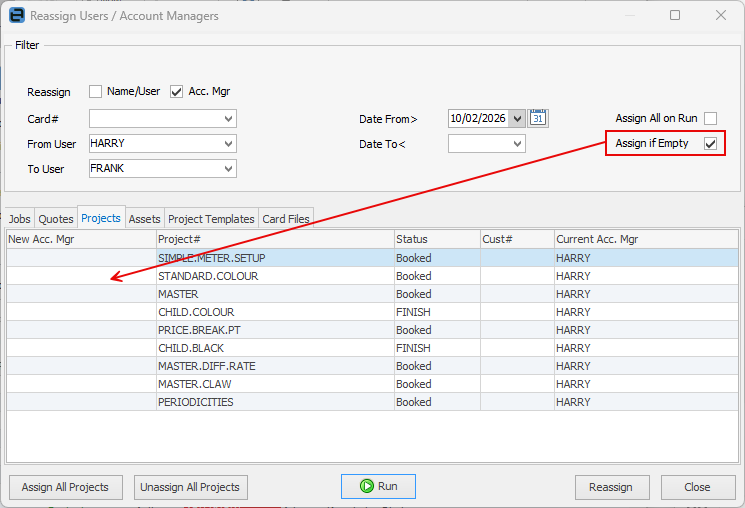This screenshot has width=745, height=508.
Task: Uncheck the Acc. Mgr checkbox
Action: (177, 91)
